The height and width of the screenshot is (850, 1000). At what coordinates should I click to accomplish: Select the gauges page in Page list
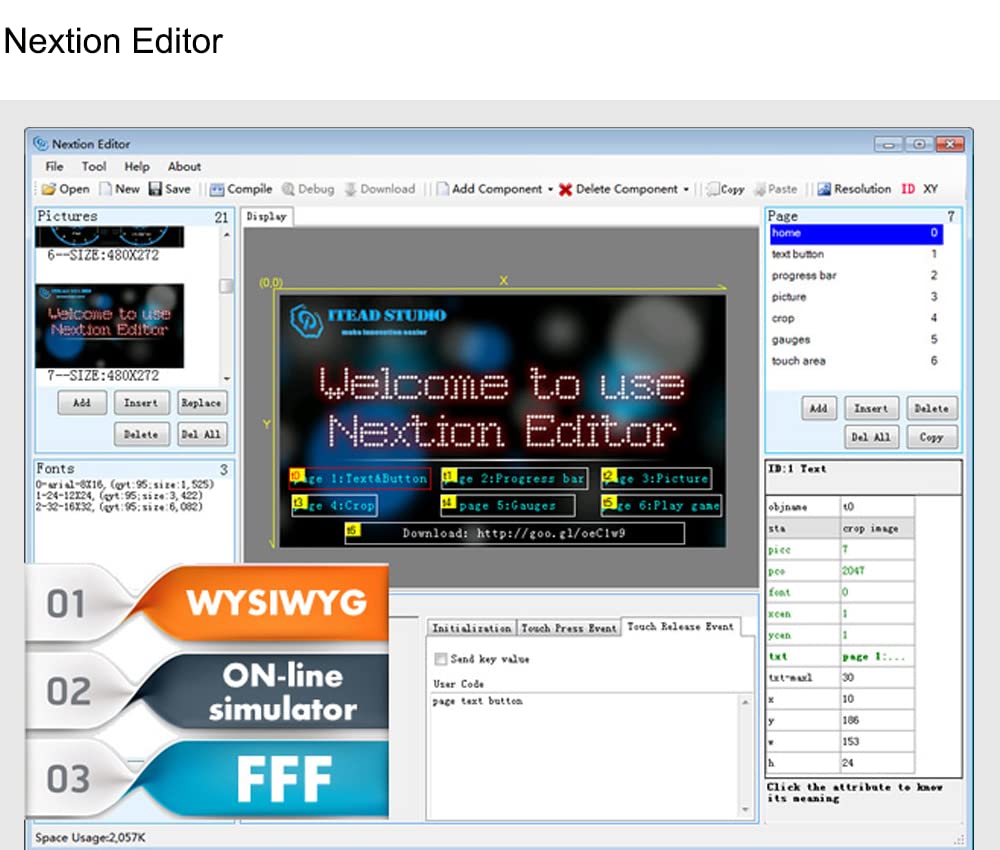coord(791,340)
